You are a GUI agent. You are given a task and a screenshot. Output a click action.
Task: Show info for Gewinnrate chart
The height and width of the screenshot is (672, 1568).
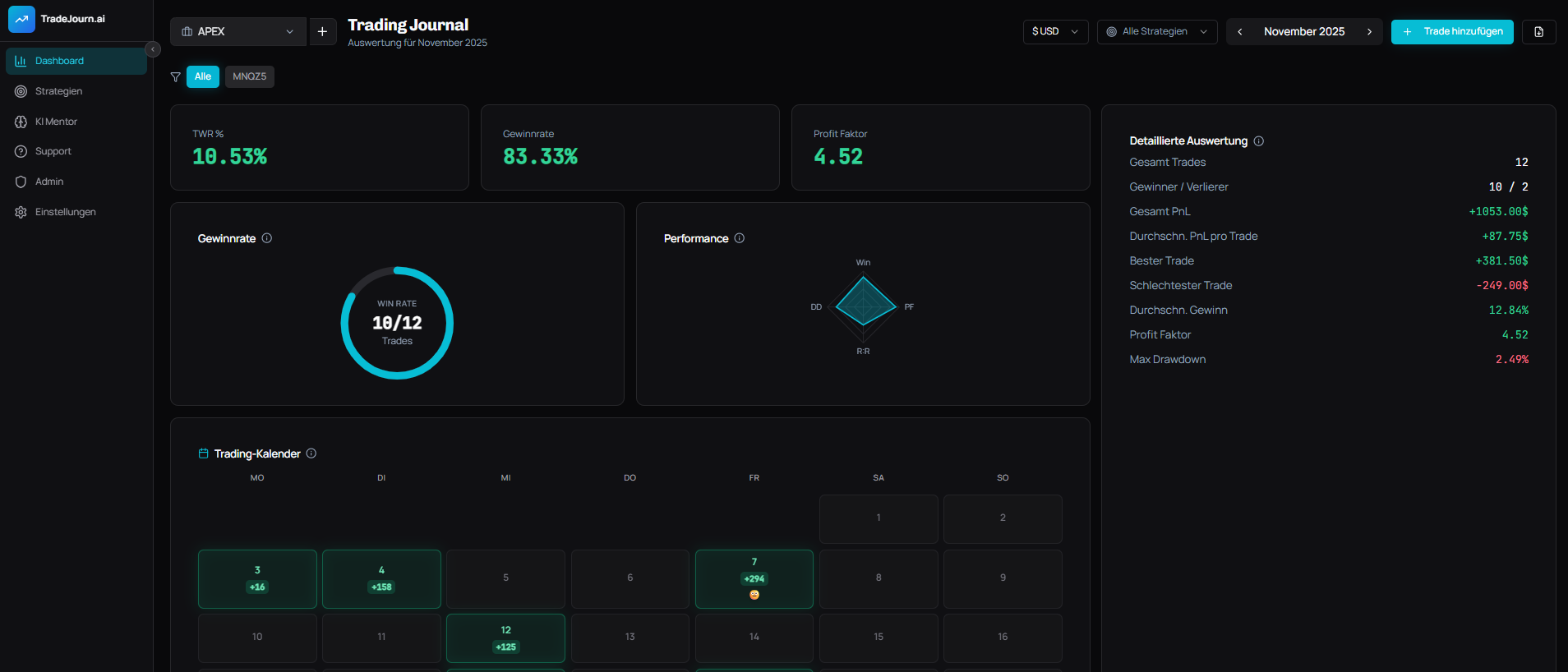pos(267,238)
